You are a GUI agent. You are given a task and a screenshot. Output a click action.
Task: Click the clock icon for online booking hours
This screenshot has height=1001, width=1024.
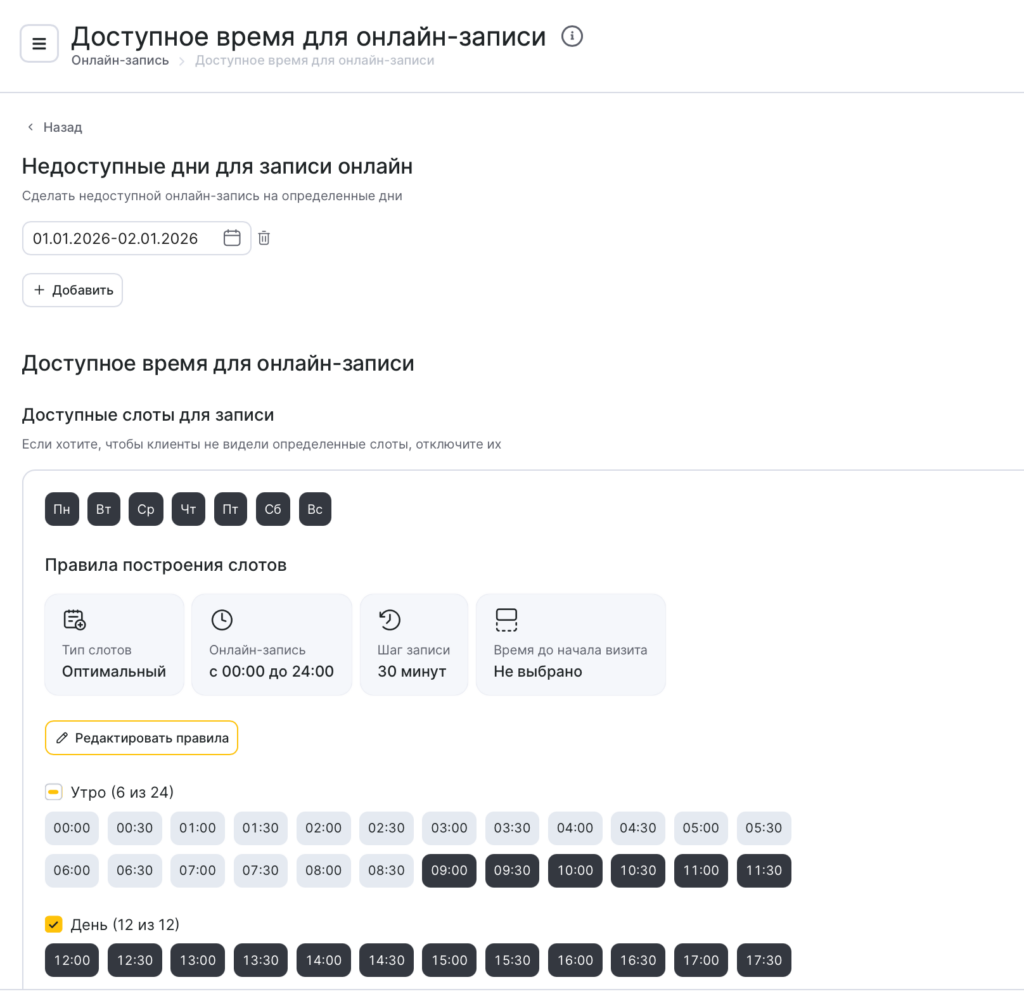pos(221,620)
